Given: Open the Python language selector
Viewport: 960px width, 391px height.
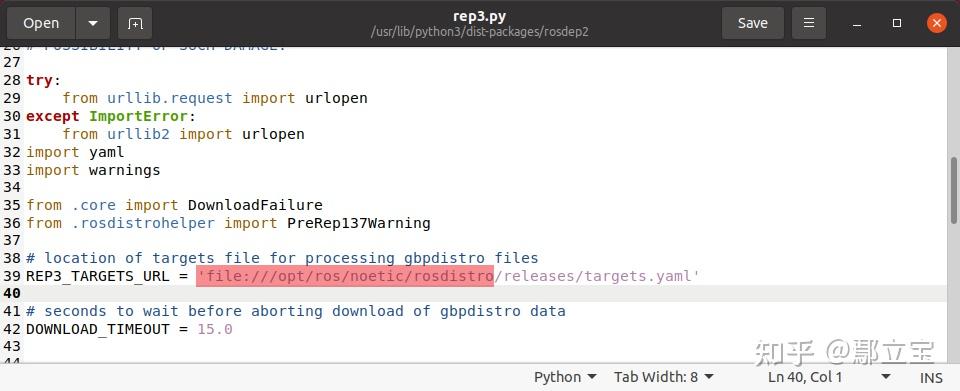Looking at the screenshot, I should [565, 377].
